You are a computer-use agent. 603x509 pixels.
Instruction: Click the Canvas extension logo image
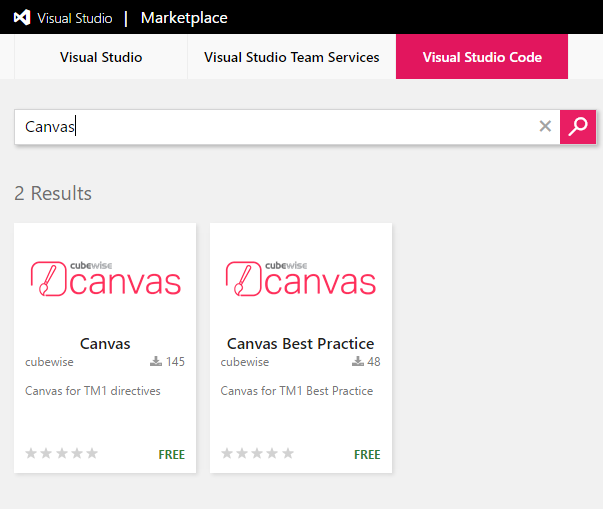[105, 279]
